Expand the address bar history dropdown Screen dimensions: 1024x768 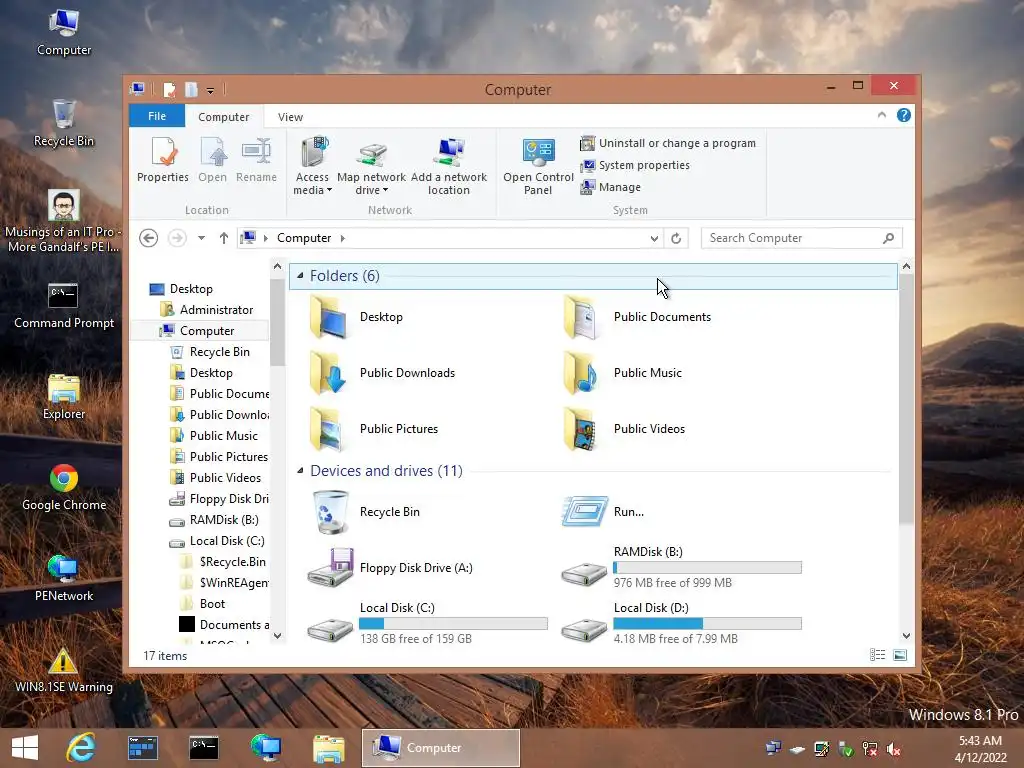(654, 238)
